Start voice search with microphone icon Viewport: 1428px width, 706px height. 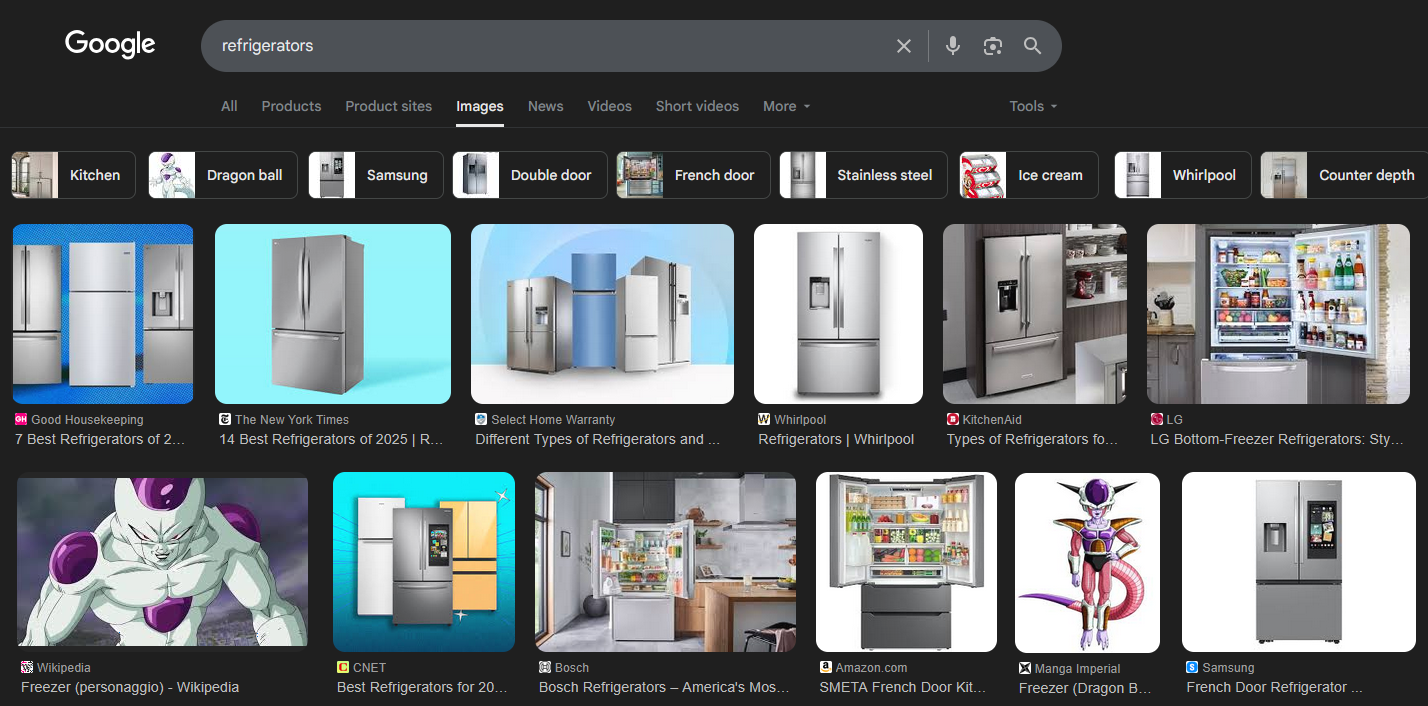953,46
